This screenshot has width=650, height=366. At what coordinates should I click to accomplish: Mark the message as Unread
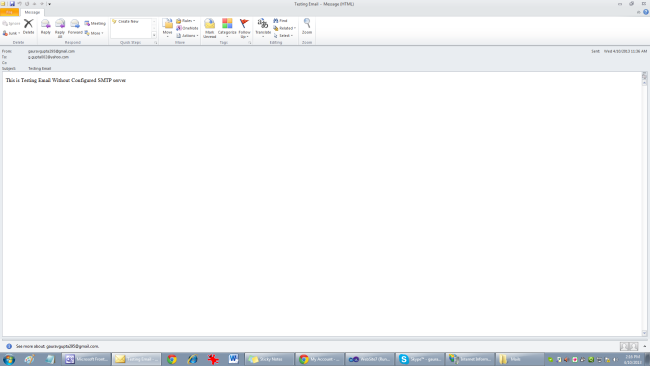[x=210, y=28]
